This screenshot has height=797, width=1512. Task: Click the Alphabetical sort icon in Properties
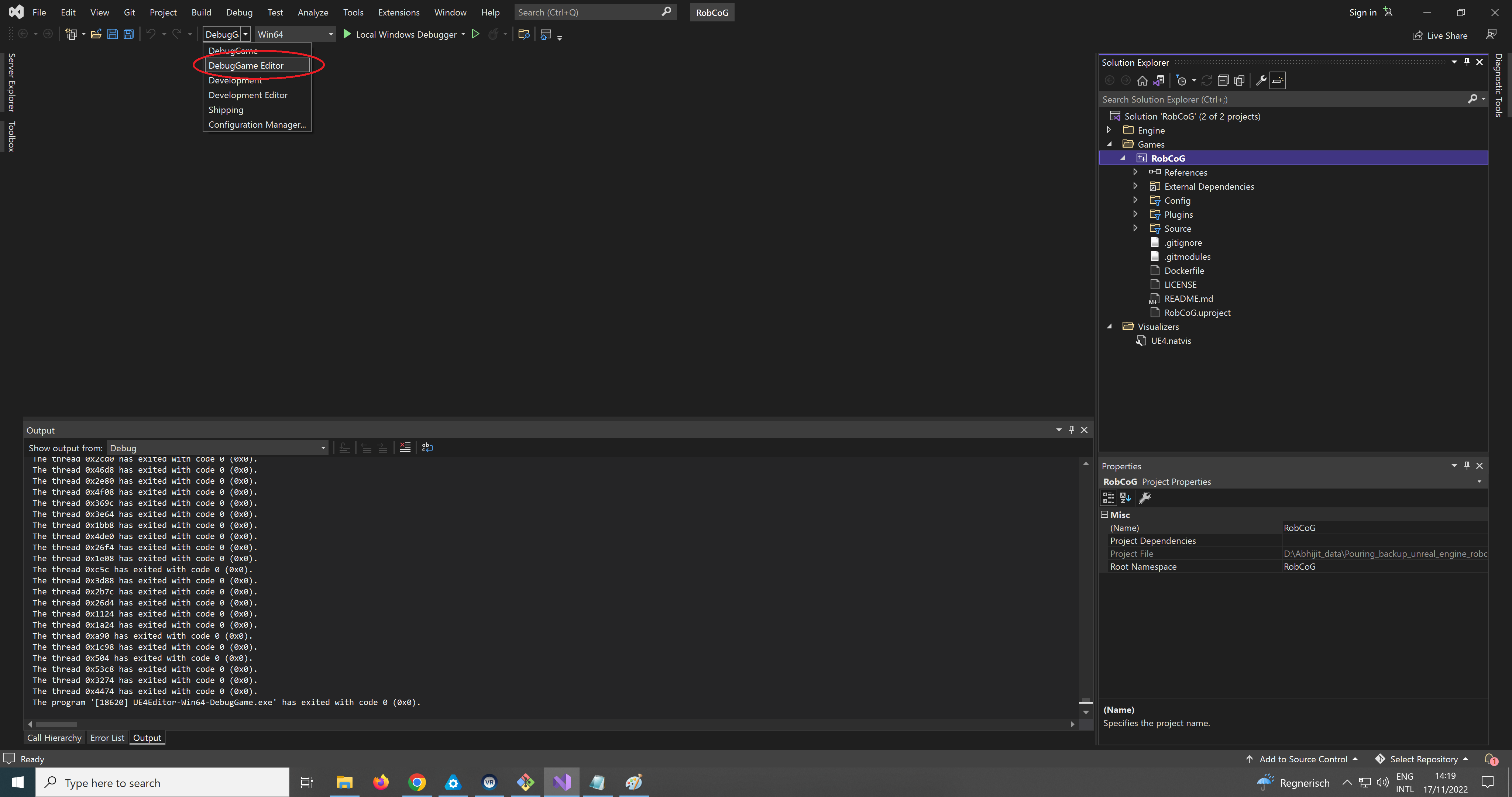click(1125, 498)
